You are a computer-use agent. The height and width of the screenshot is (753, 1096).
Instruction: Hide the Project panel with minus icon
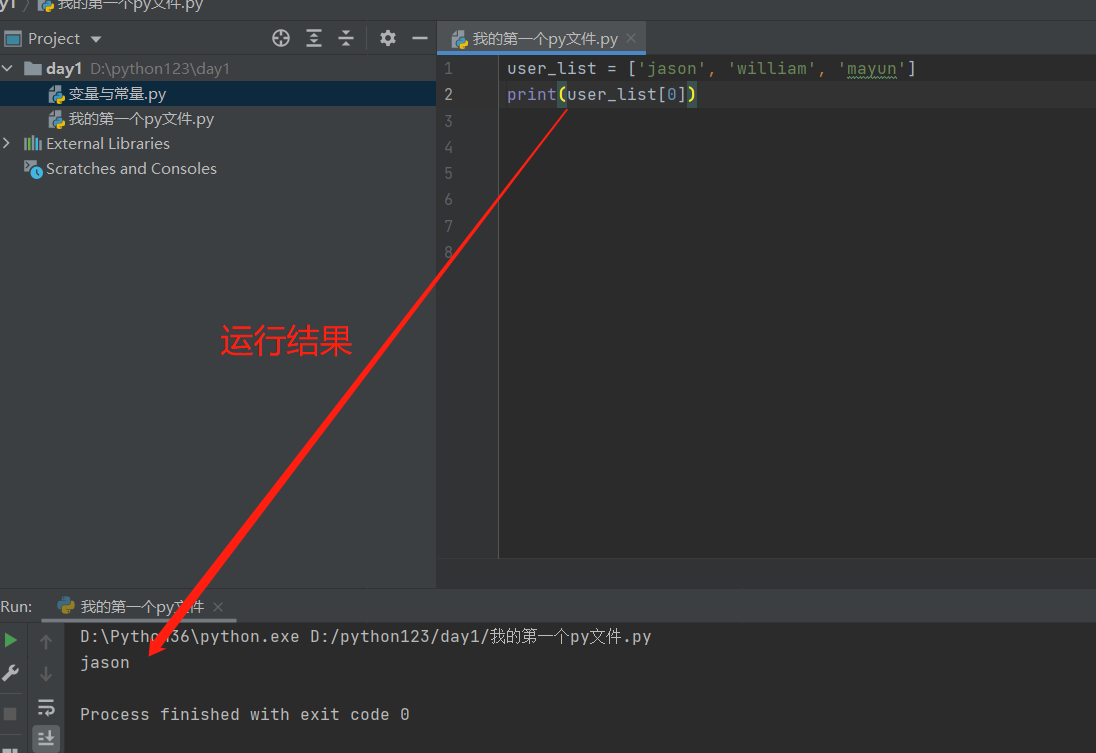point(420,38)
